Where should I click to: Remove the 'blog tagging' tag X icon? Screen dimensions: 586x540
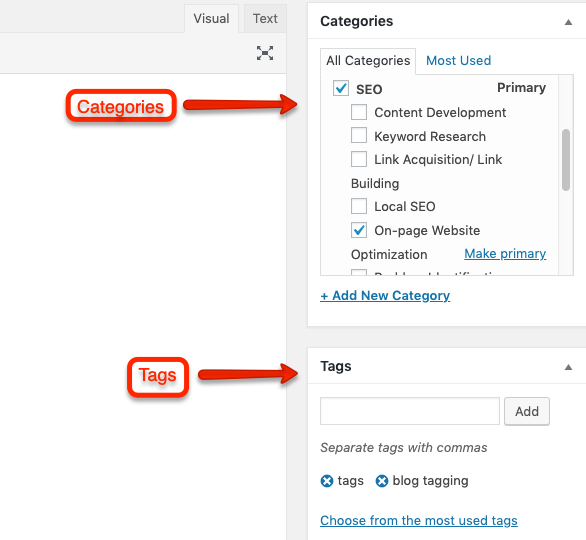pos(382,481)
